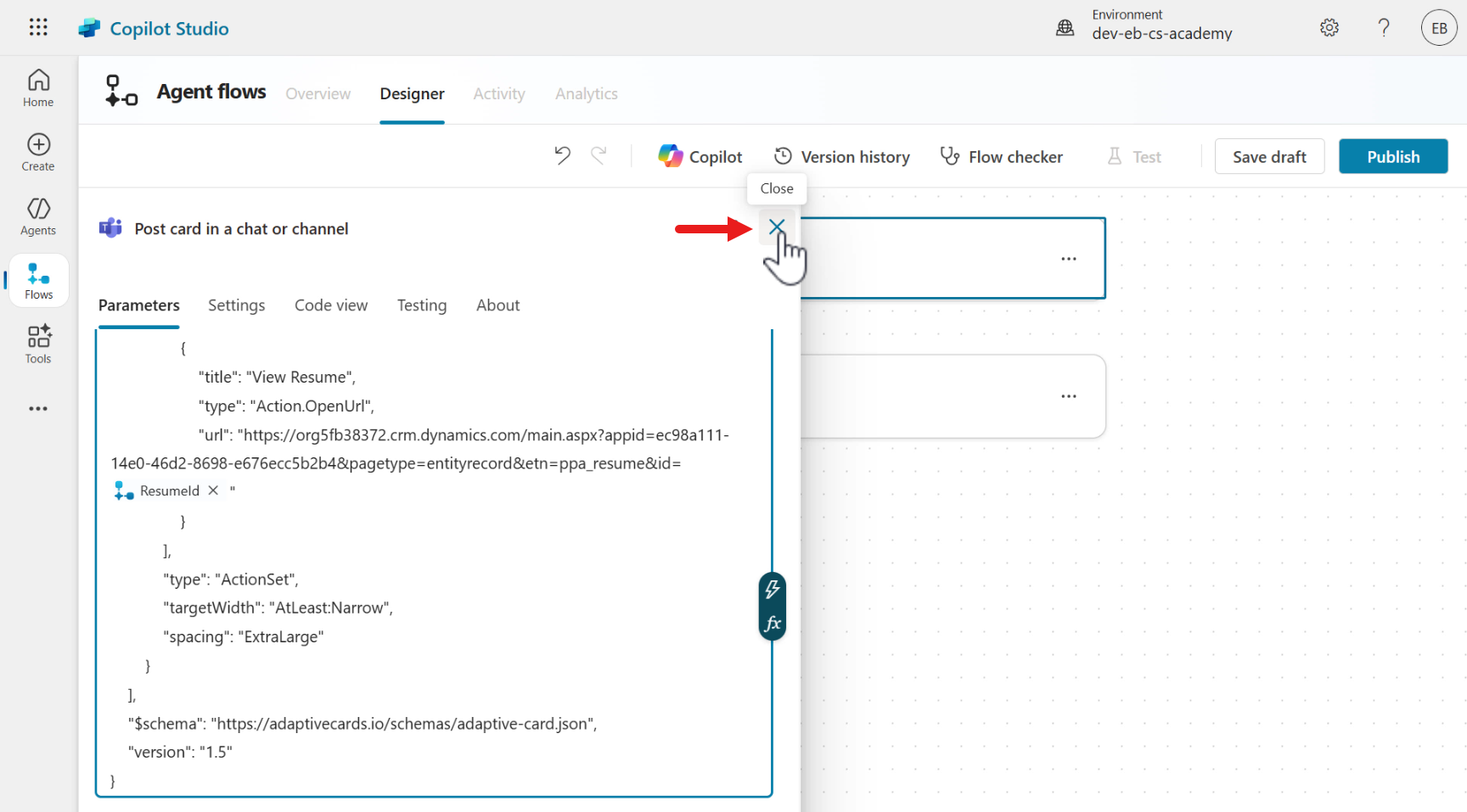1467x812 pixels.
Task: Click the Undo arrow icon
Action: point(562,155)
